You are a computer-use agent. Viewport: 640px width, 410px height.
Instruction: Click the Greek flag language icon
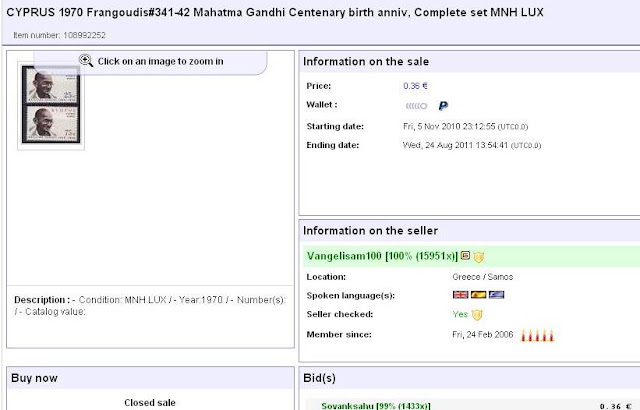tap(497, 295)
